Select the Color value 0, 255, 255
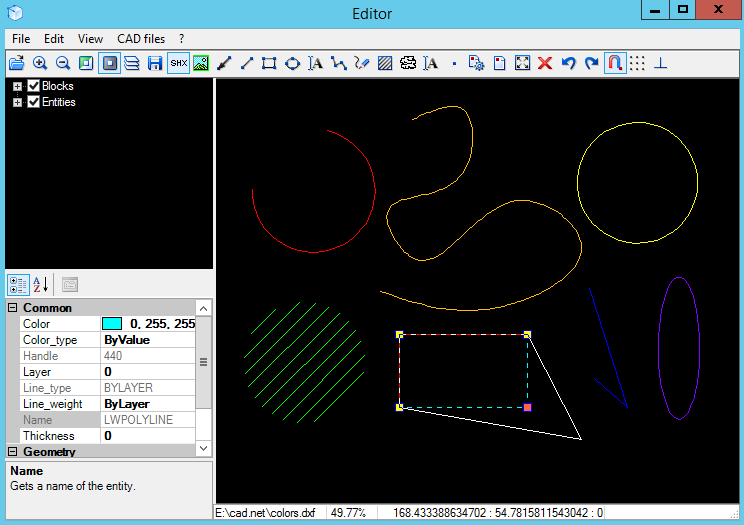744x525 pixels. (x=162, y=324)
